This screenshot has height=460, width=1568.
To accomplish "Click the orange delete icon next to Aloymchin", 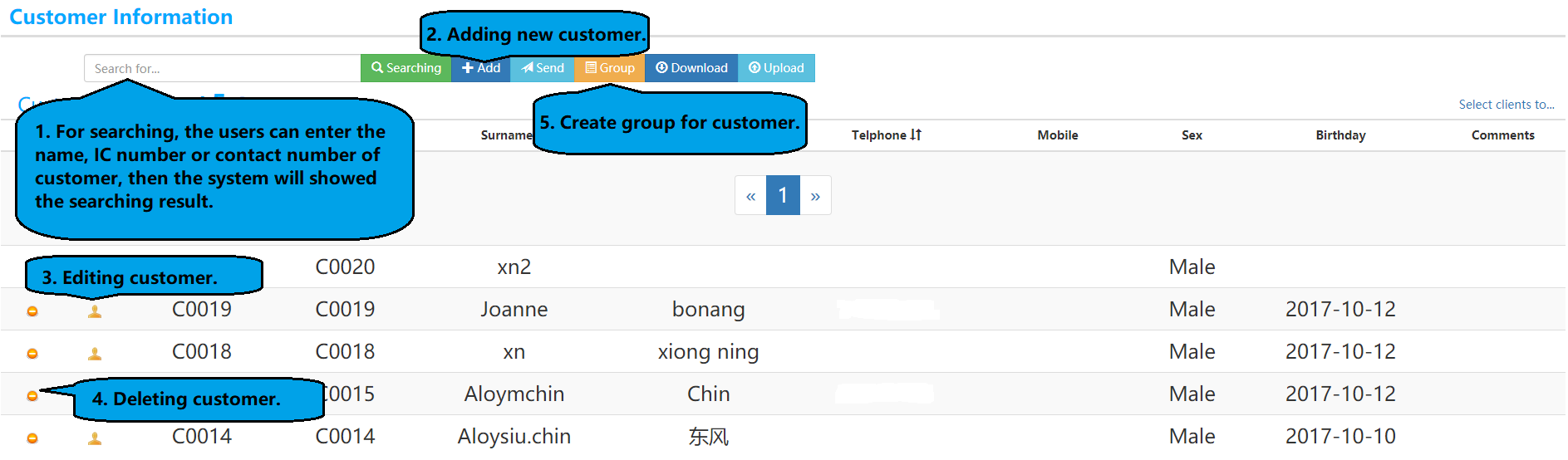I will 32,396.
